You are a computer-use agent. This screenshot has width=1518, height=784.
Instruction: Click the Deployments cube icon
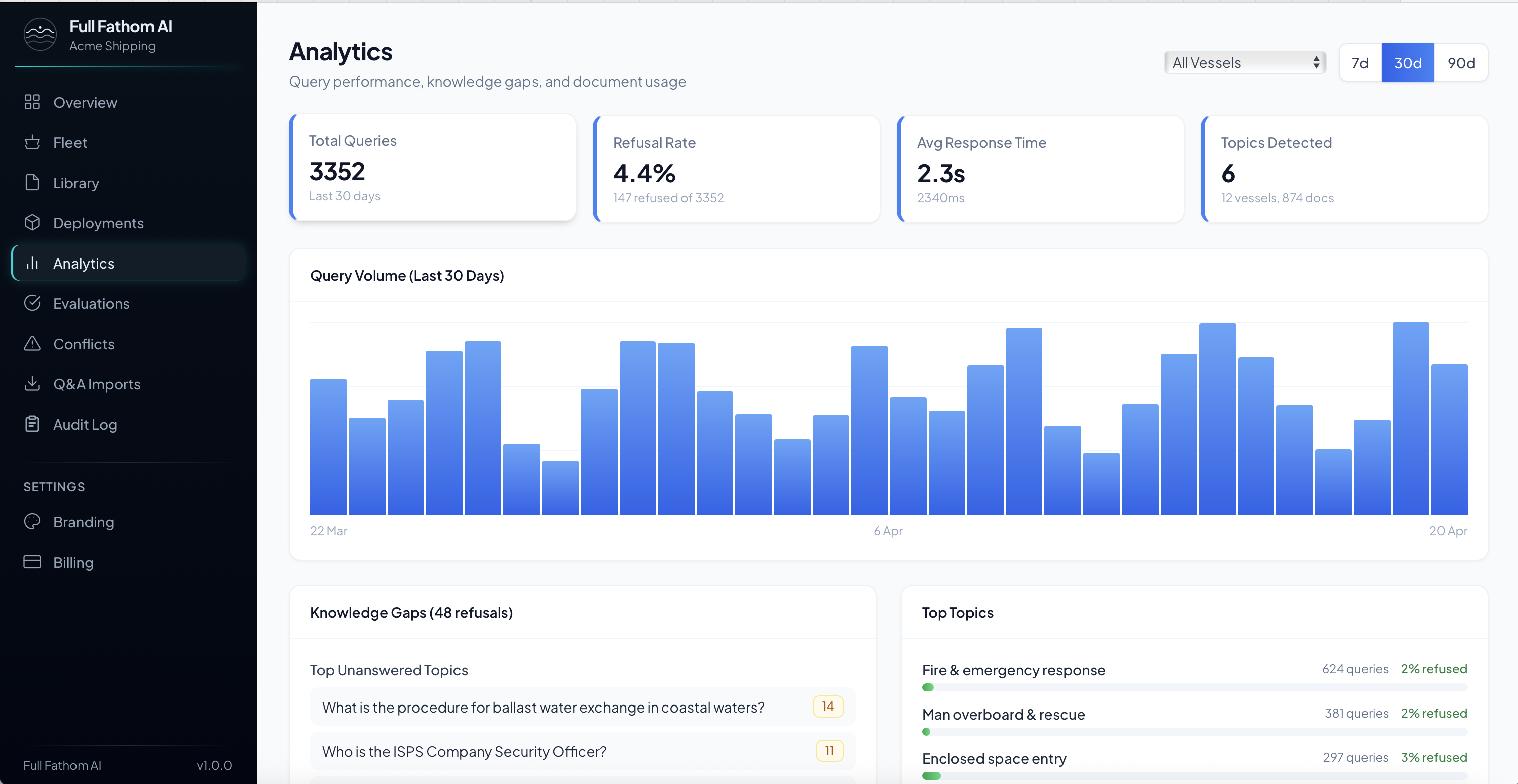tap(32, 222)
